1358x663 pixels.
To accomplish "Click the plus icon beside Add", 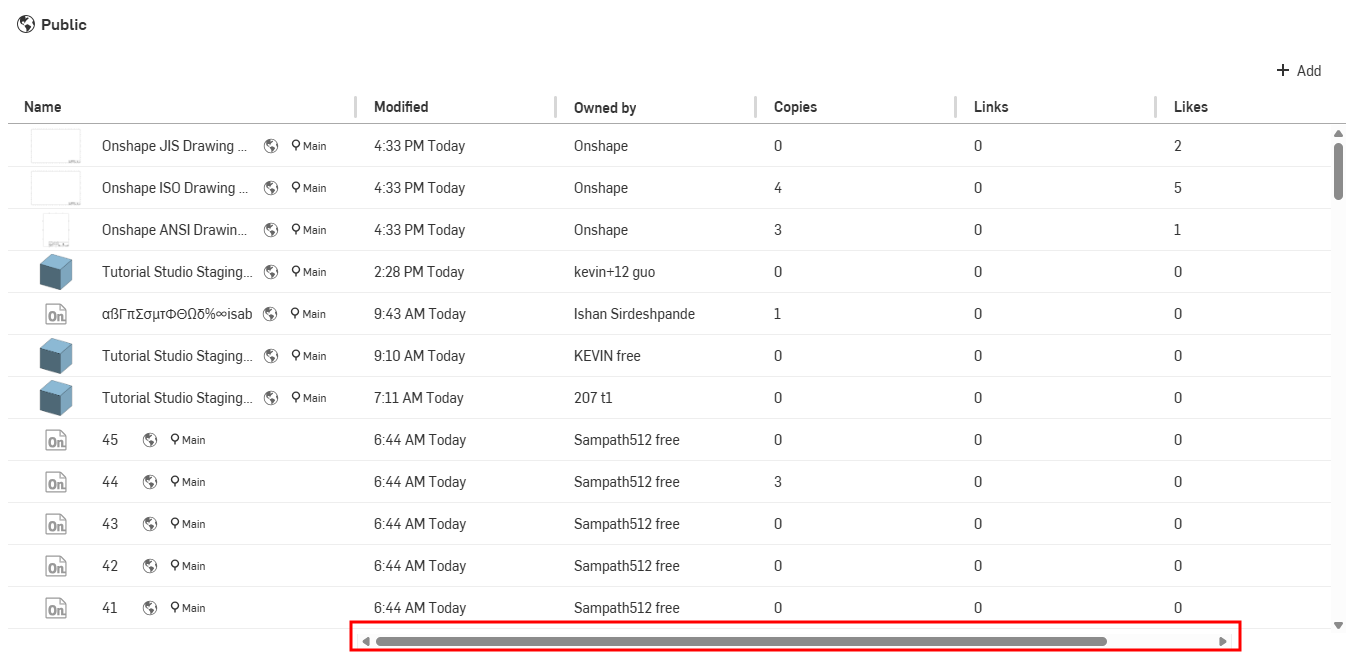I will pos(1281,70).
